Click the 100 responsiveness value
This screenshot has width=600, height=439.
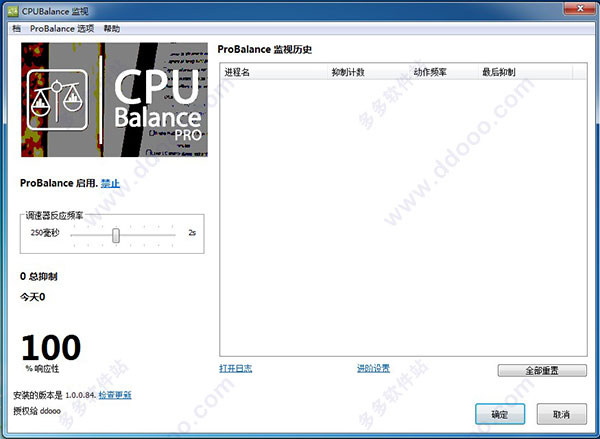(x=51, y=348)
